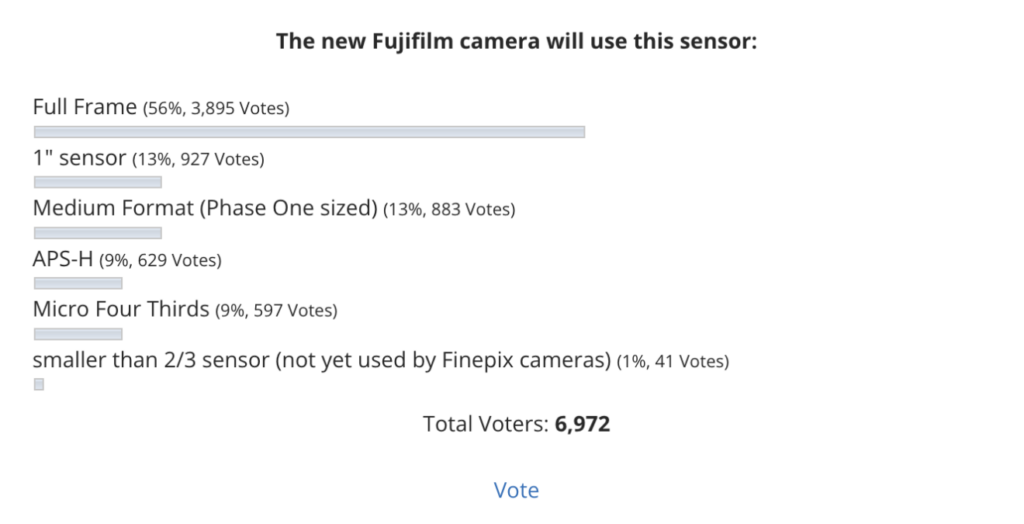Click the tiny smaller than 2/3 sensor bar
The image size is (1024, 524).
(39, 384)
